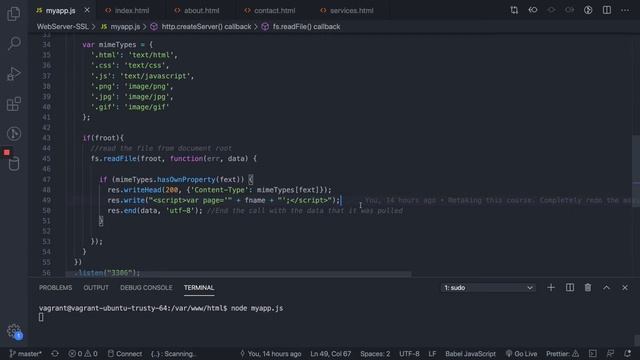The image size is (640, 360).
Task: Split the terminal pane
Action: click(569, 288)
